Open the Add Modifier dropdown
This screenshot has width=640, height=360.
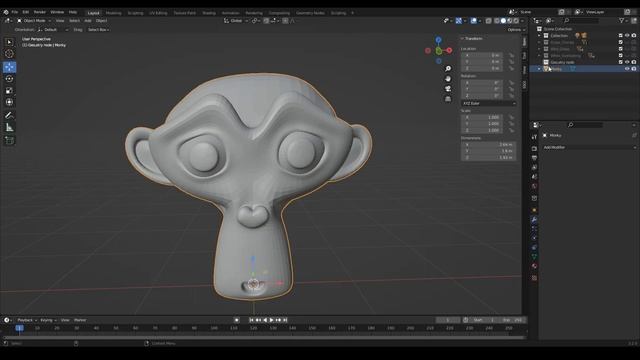[x=589, y=147]
